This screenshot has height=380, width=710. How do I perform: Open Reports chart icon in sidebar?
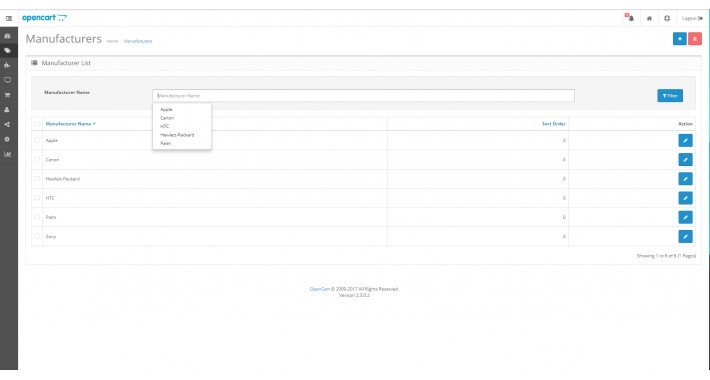pos(7,154)
